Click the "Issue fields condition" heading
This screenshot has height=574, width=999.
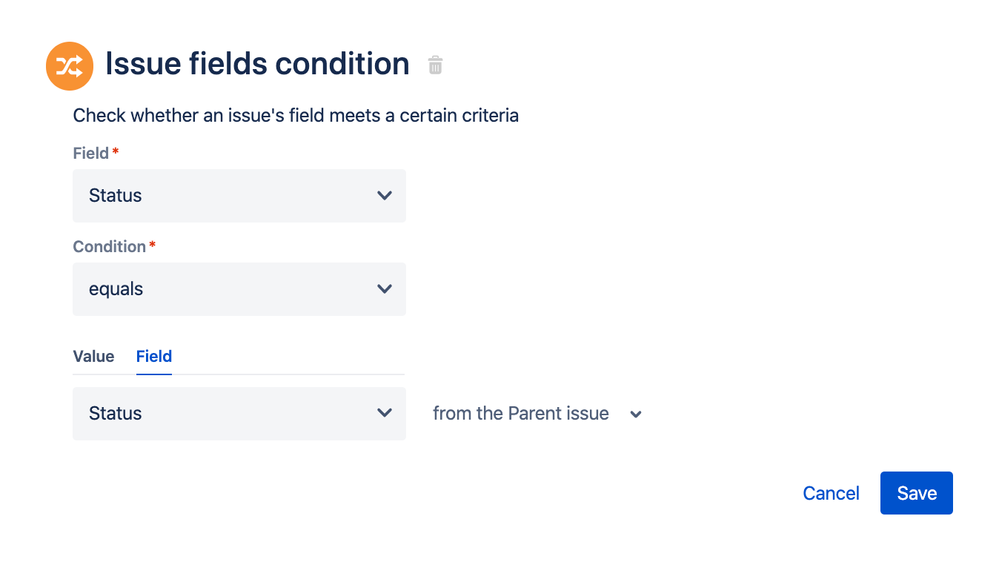coord(257,64)
